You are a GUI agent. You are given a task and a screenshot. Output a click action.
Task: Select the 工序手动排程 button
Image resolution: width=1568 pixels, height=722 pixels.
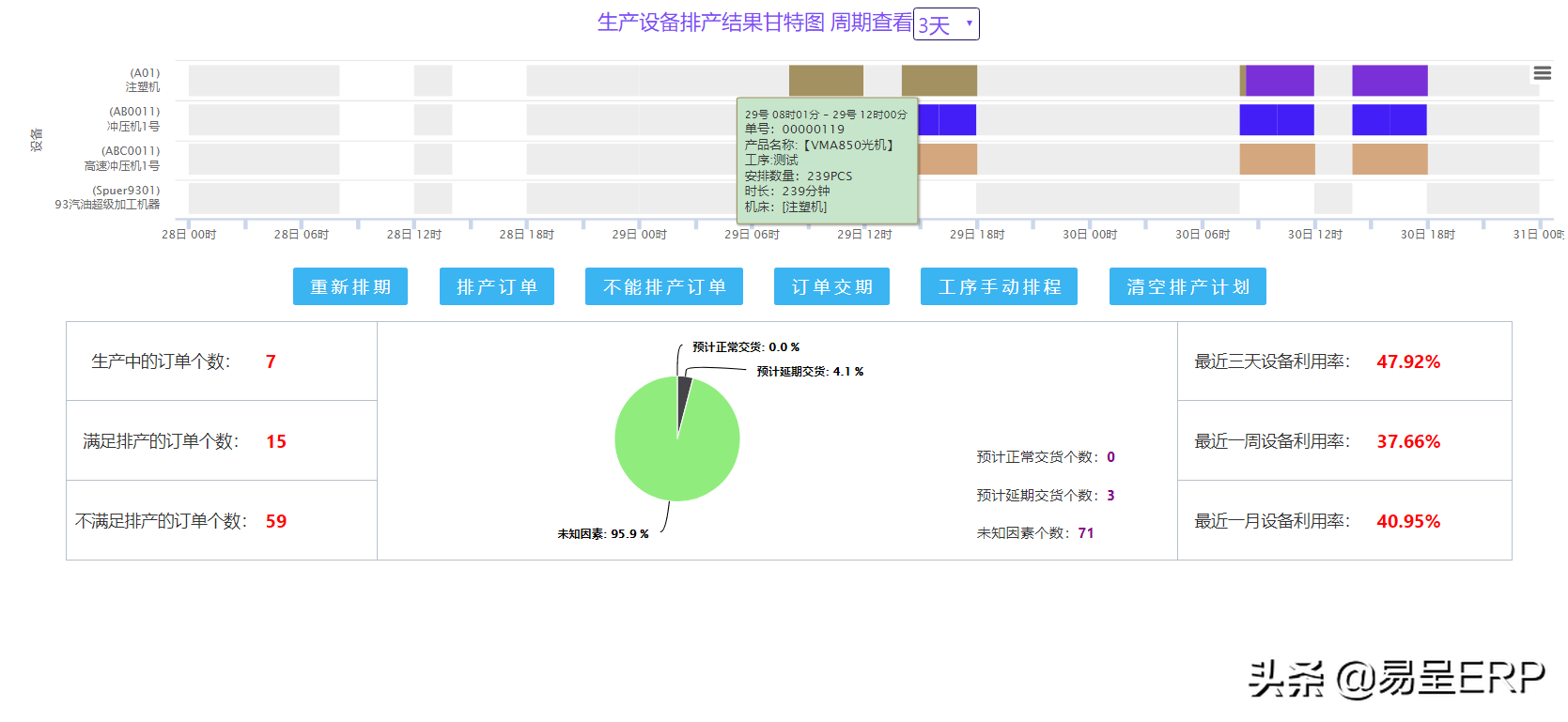click(x=999, y=286)
